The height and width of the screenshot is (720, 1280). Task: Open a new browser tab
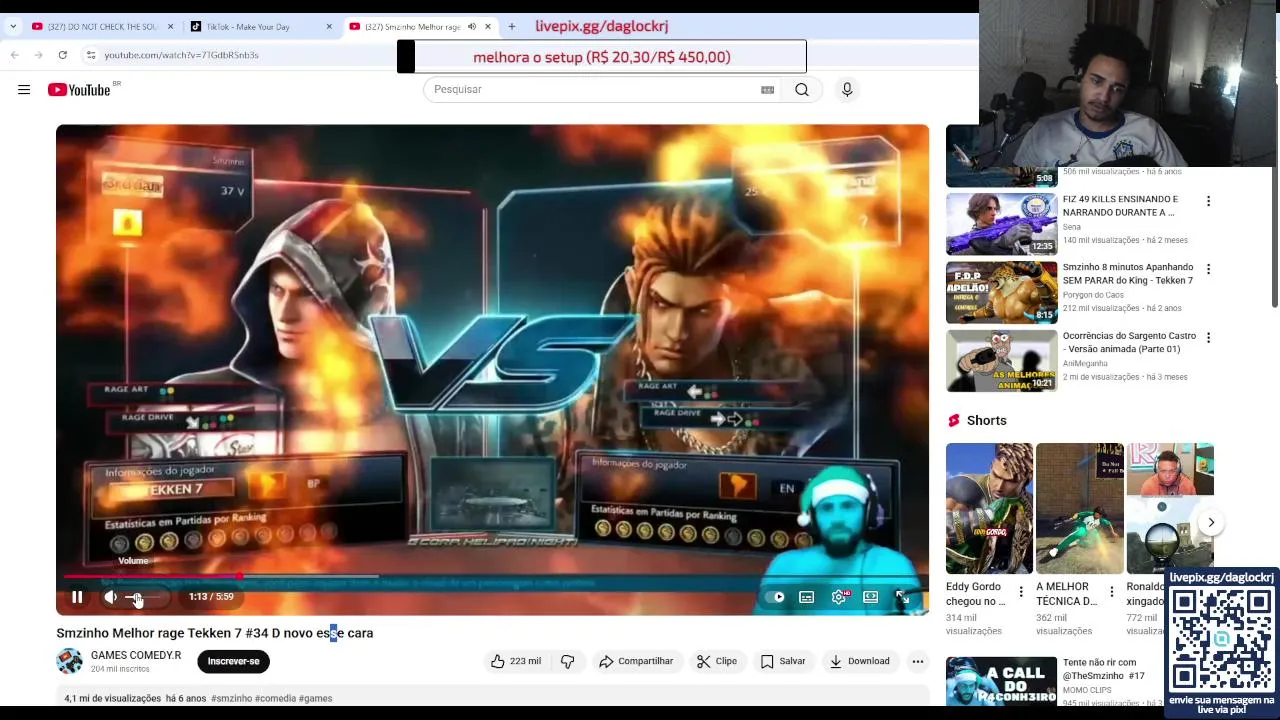click(512, 27)
